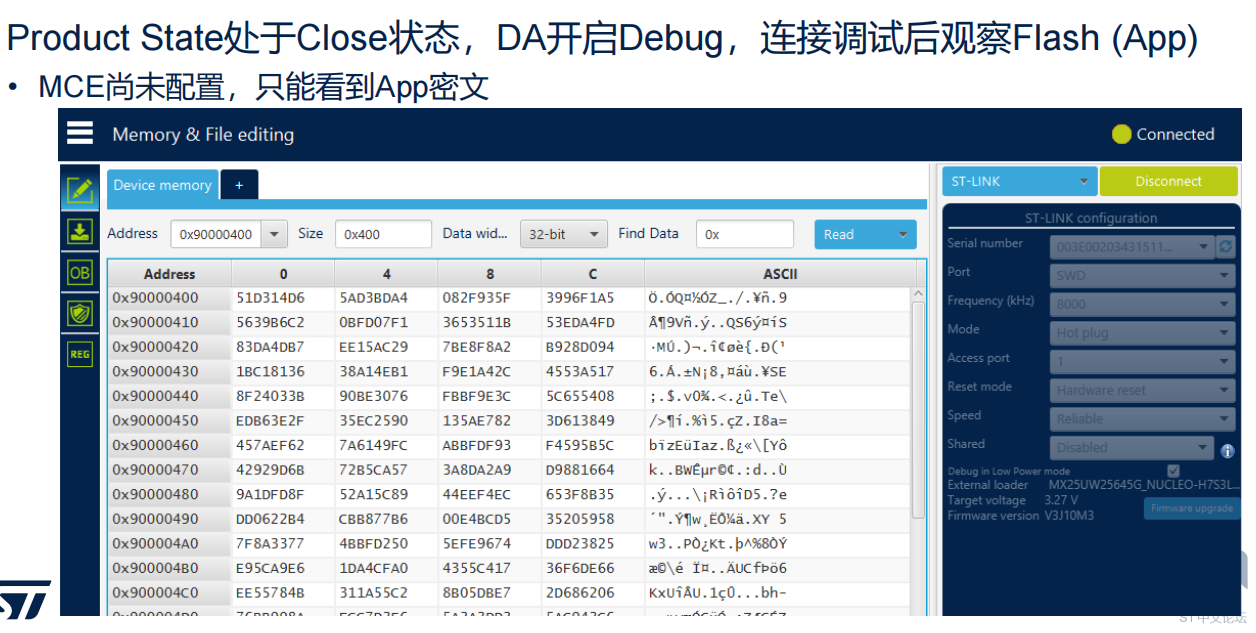Click the serial number refresh icon
1256x633 pixels.
[x=1226, y=245]
